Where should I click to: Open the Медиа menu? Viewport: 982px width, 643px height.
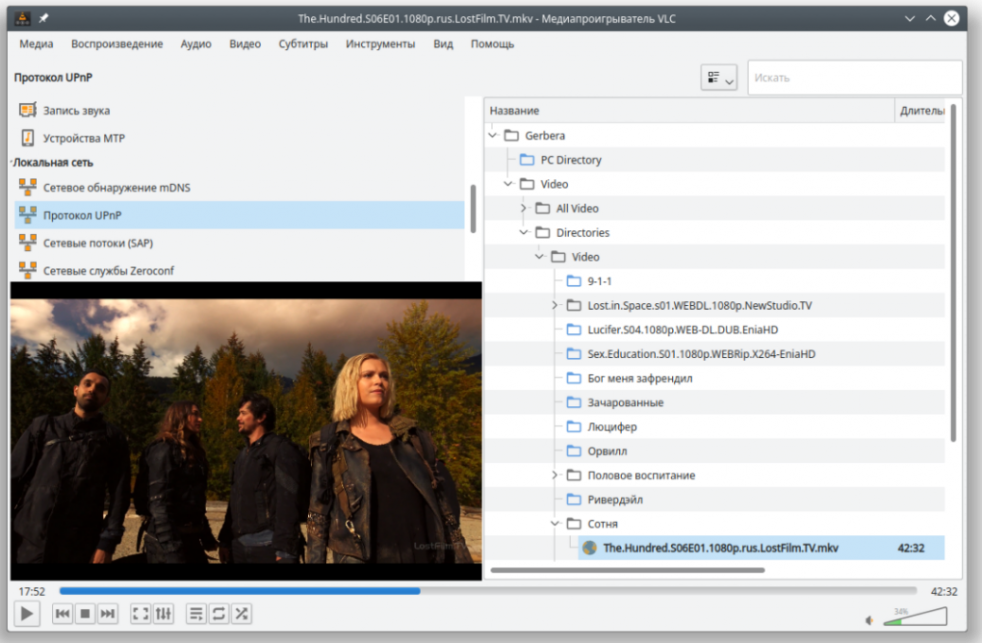(x=36, y=44)
